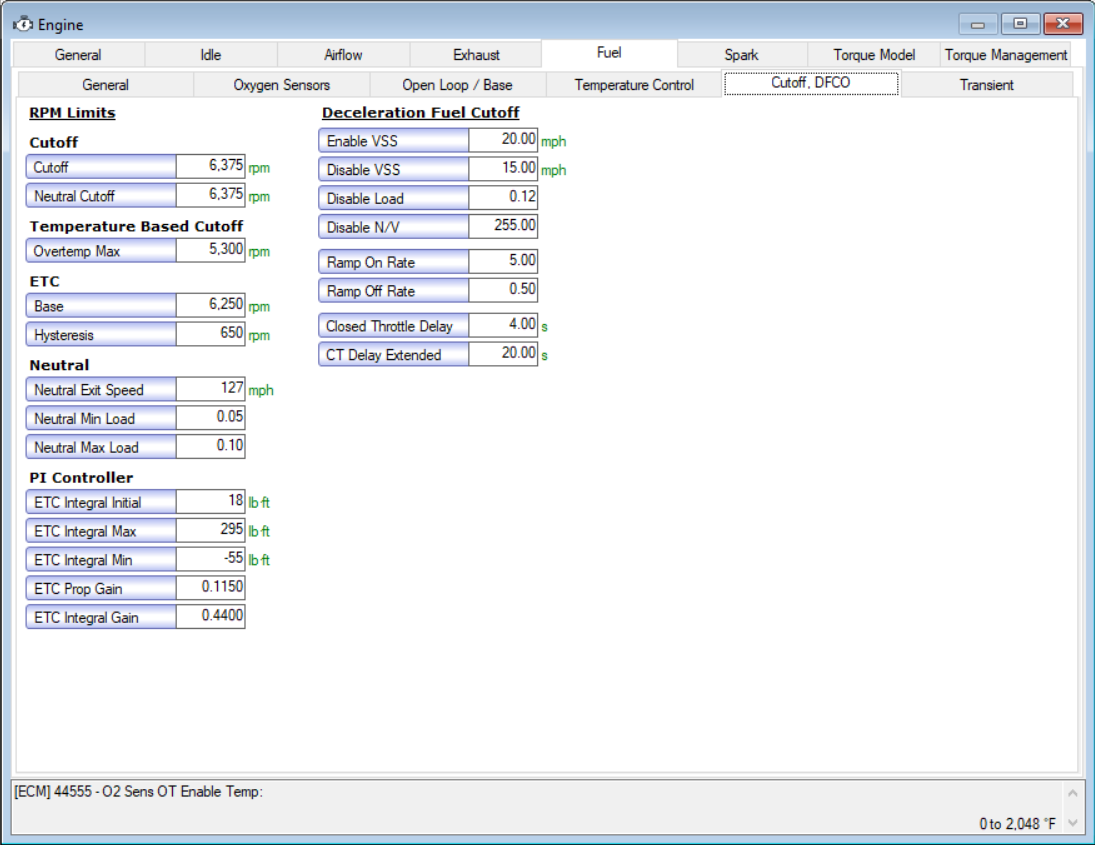Open the Torque Management tab
This screenshot has height=845, width=1095.
1006,55
